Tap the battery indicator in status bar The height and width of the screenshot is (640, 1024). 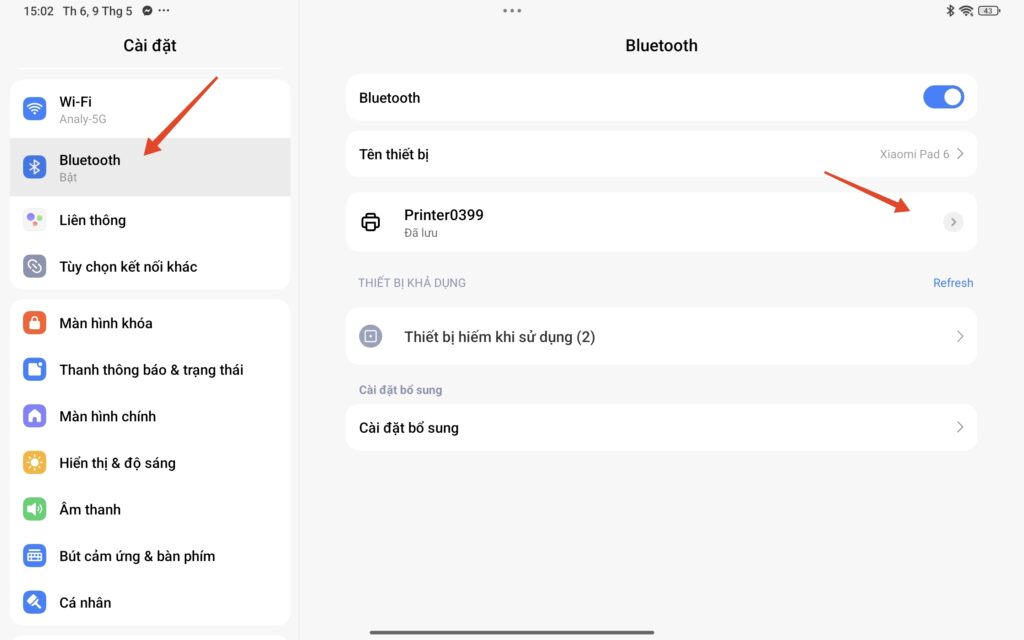tap(989, 10)
